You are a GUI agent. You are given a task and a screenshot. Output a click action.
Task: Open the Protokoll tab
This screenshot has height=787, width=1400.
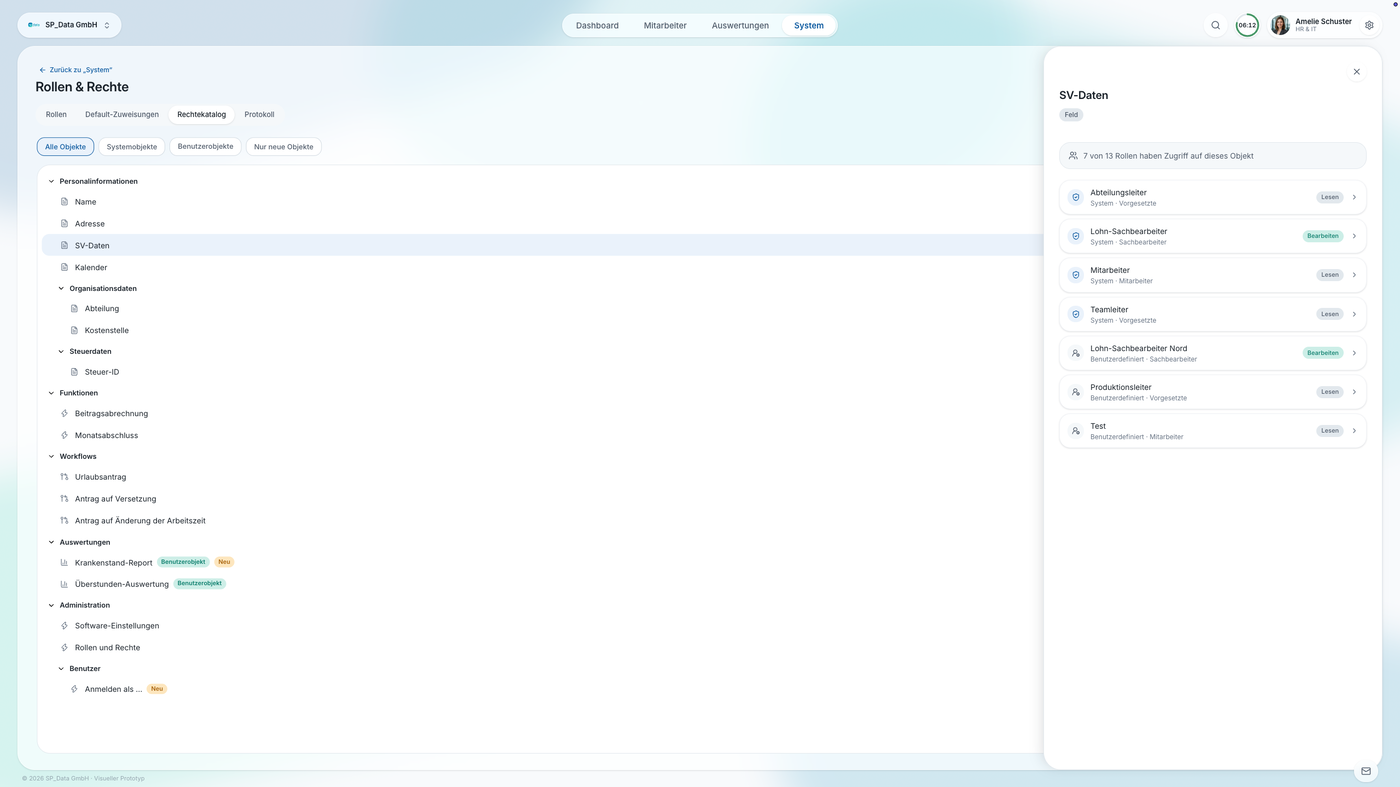click(259, 114)
